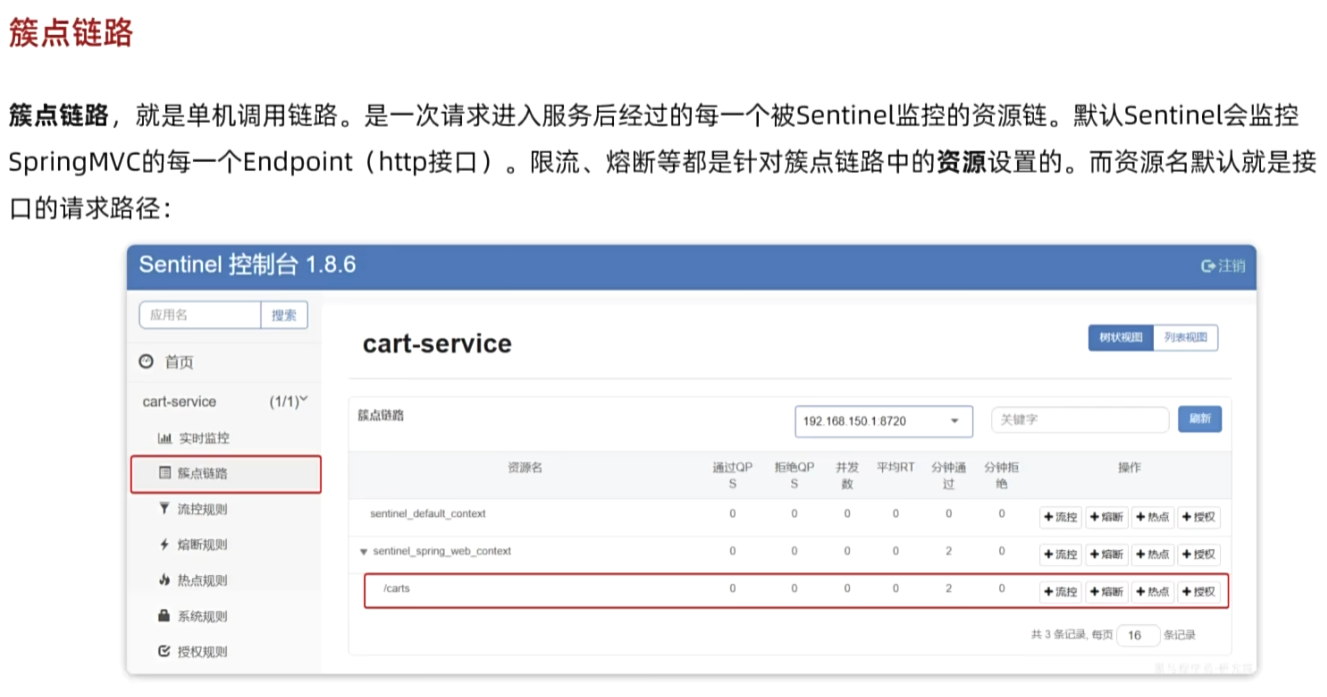1327x697 pixels.
Task: Click the cart-service page heading
Action: (x=437, y=344)
